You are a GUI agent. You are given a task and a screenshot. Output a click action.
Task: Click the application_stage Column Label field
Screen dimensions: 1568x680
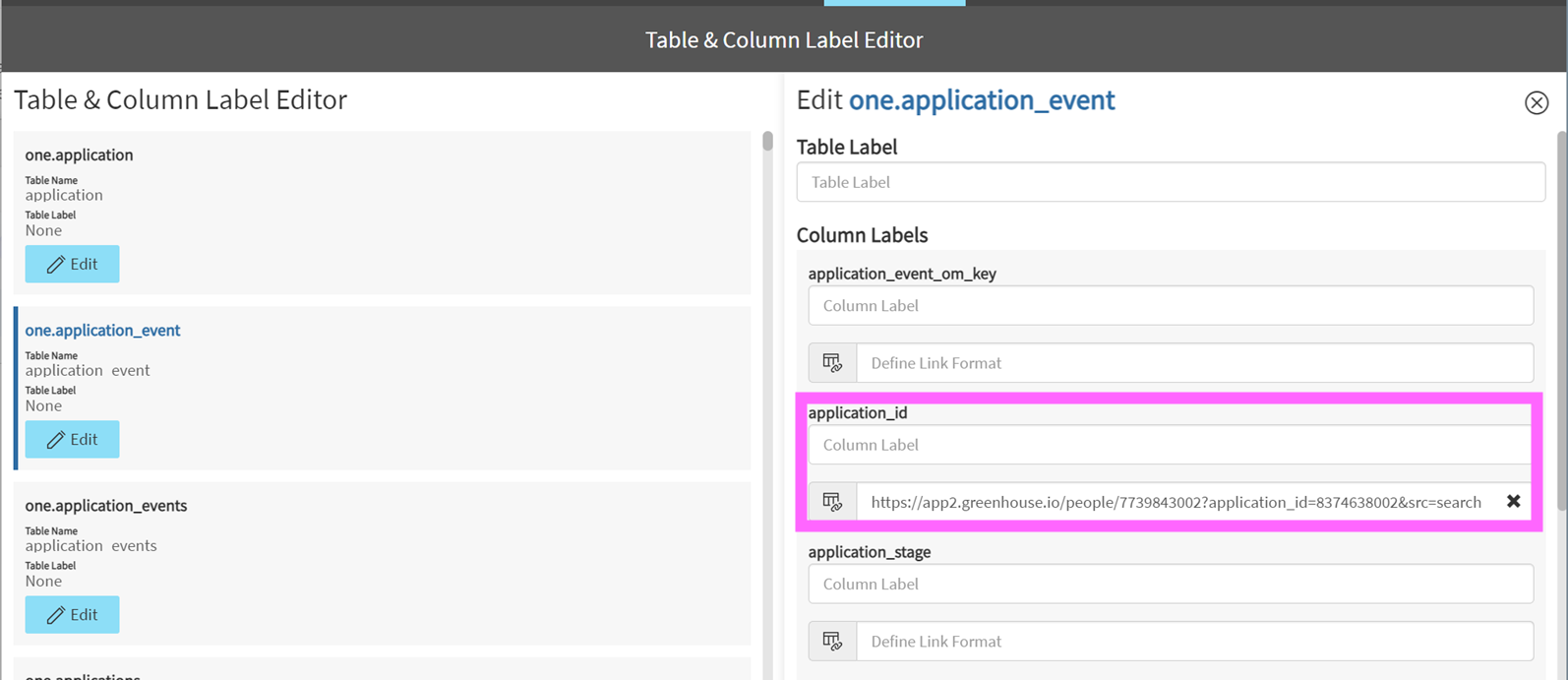[1171, 584]
